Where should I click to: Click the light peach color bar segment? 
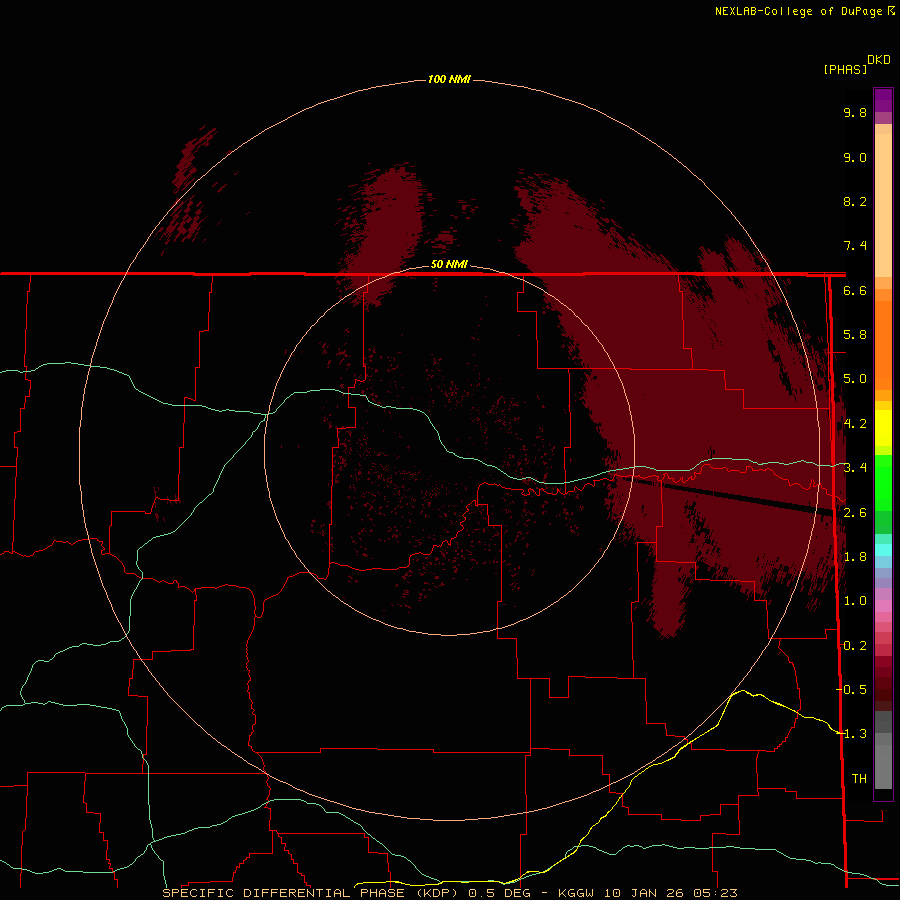(x=883, y=205)
